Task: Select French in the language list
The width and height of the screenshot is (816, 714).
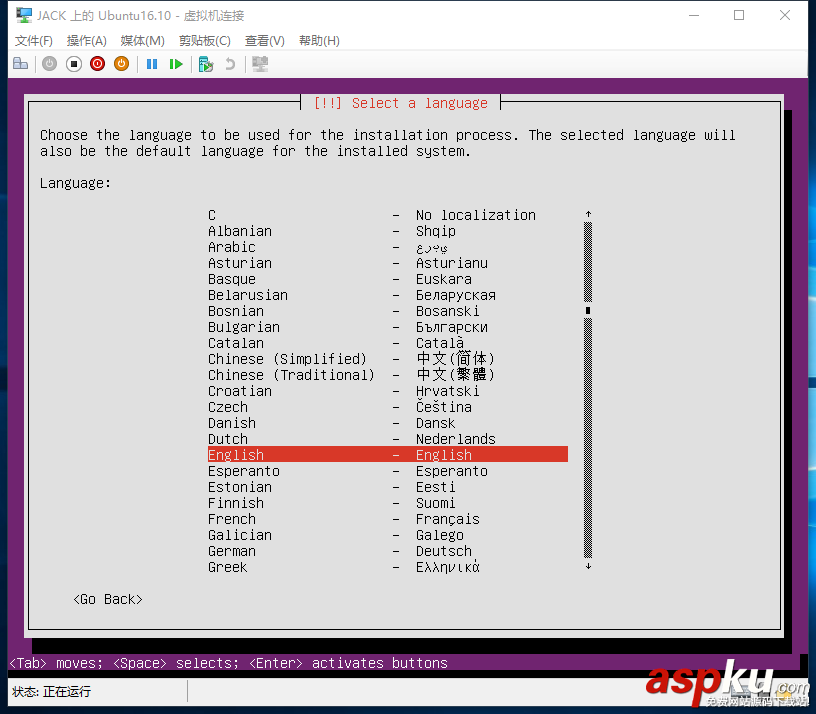Action: pyautogui.click(x=388, y=519)
